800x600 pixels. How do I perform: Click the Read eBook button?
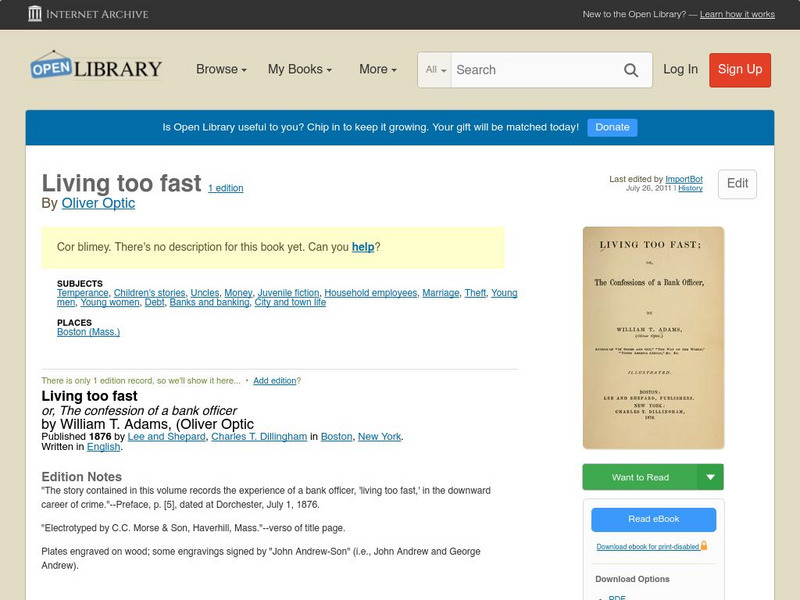(x=652, y=519)
